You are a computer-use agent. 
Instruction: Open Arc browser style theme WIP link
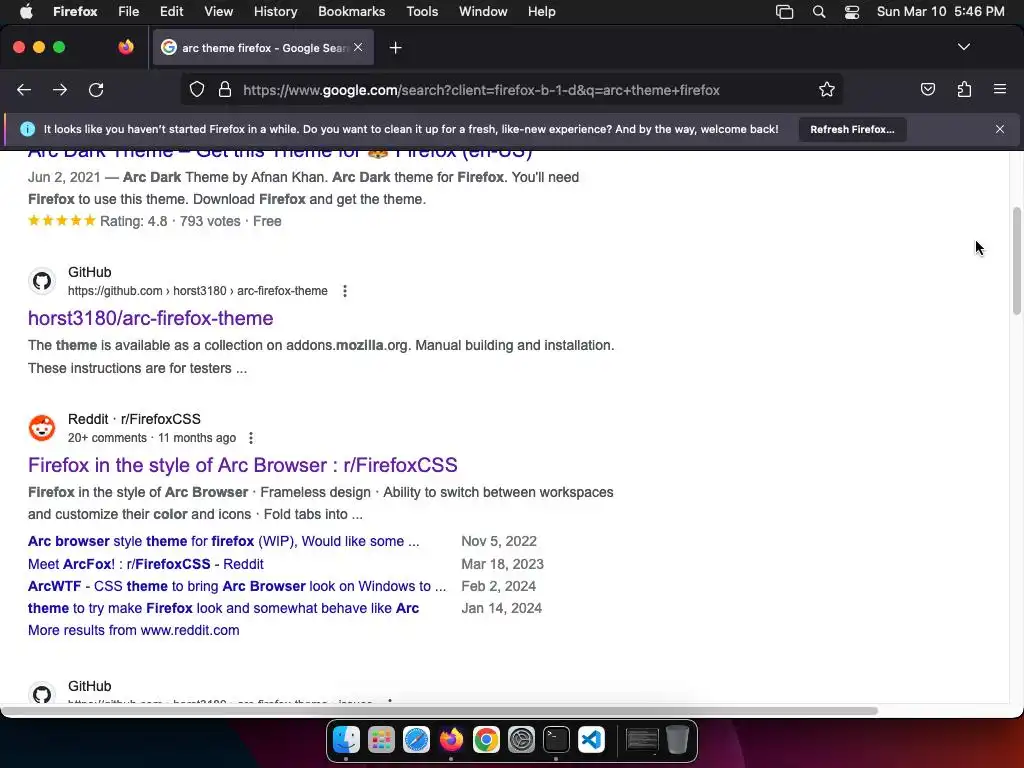(x=224, y=541)
